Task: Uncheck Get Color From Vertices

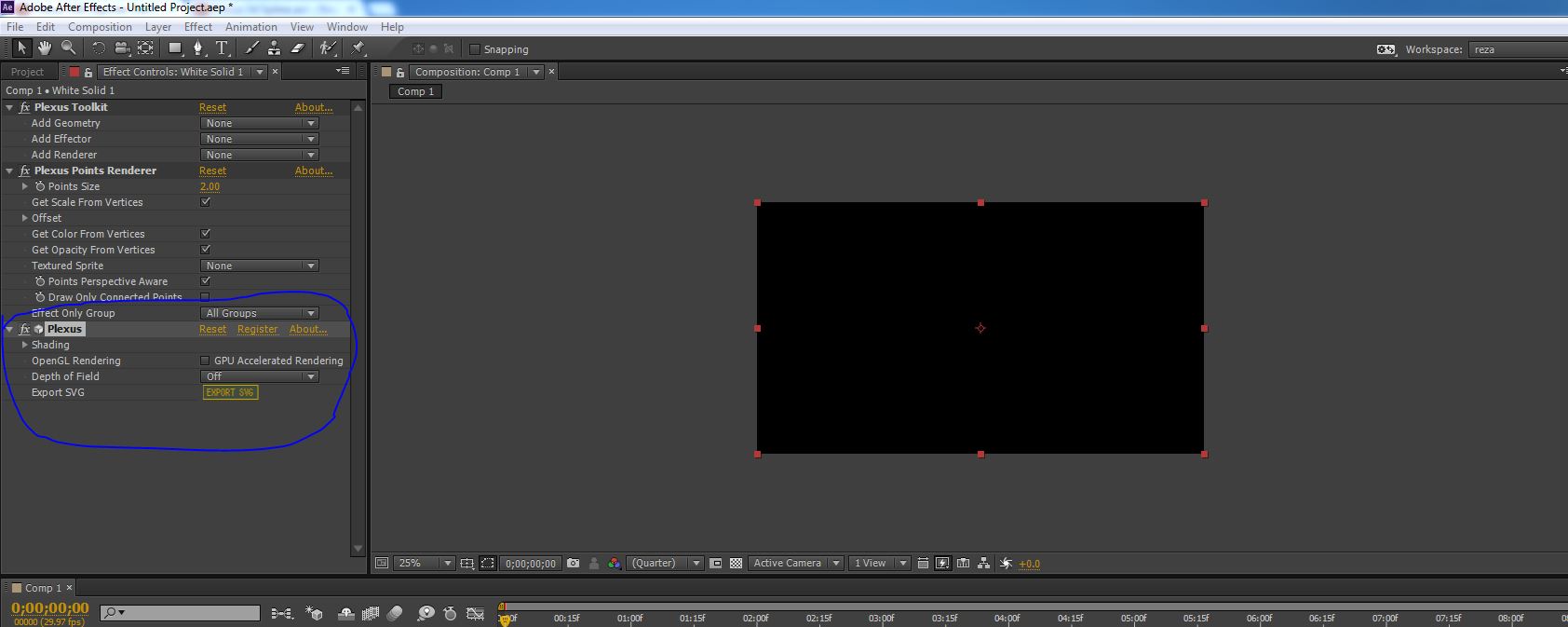Action: [206, 233]
